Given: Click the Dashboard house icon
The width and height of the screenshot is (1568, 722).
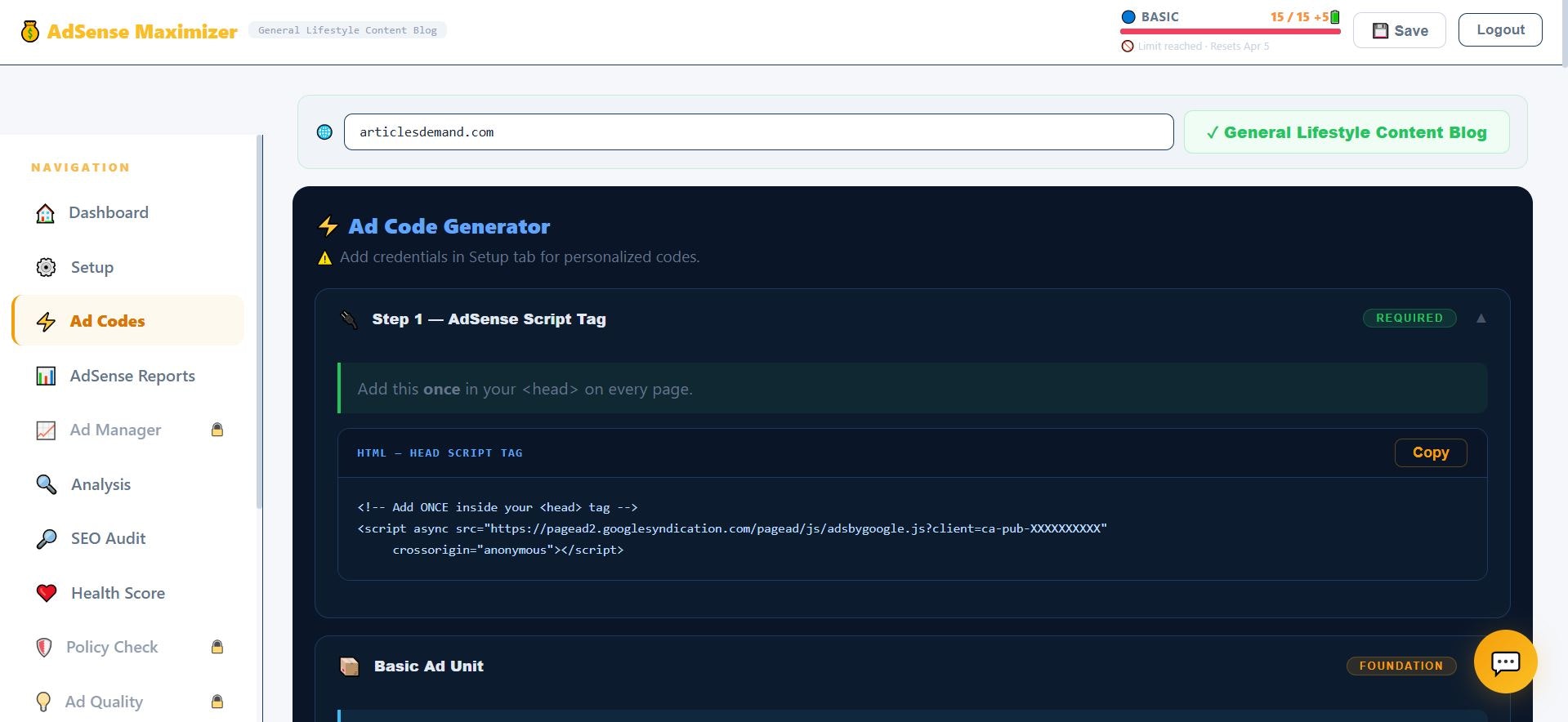Looking at the screenshot, I should tap(46, 213).
